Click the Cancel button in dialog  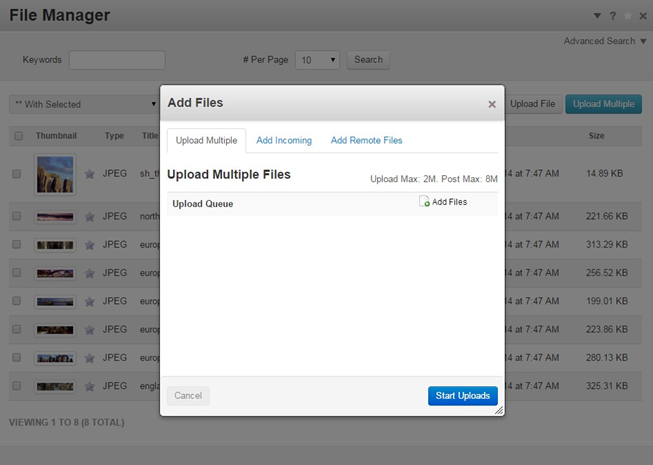click(188, 396)
